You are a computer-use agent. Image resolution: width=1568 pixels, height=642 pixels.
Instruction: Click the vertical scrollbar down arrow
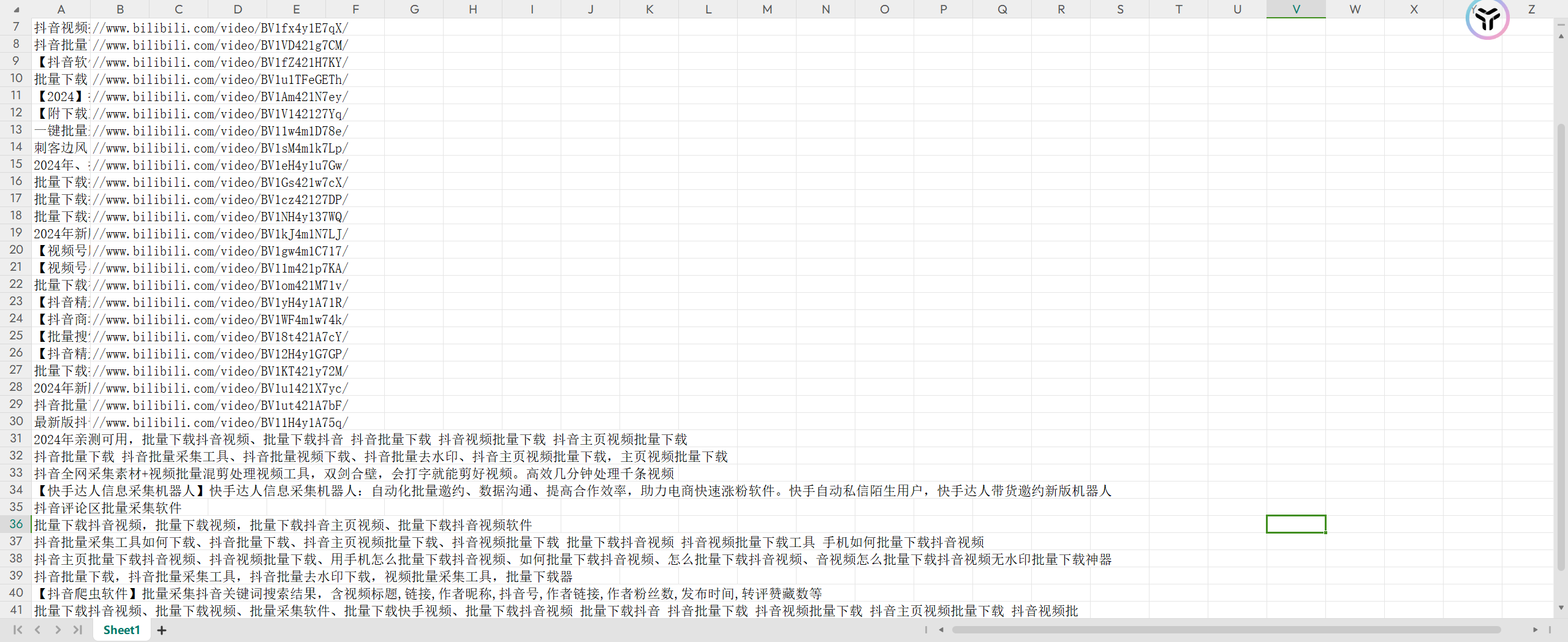pyautogui.click(x=1561, y=608)
